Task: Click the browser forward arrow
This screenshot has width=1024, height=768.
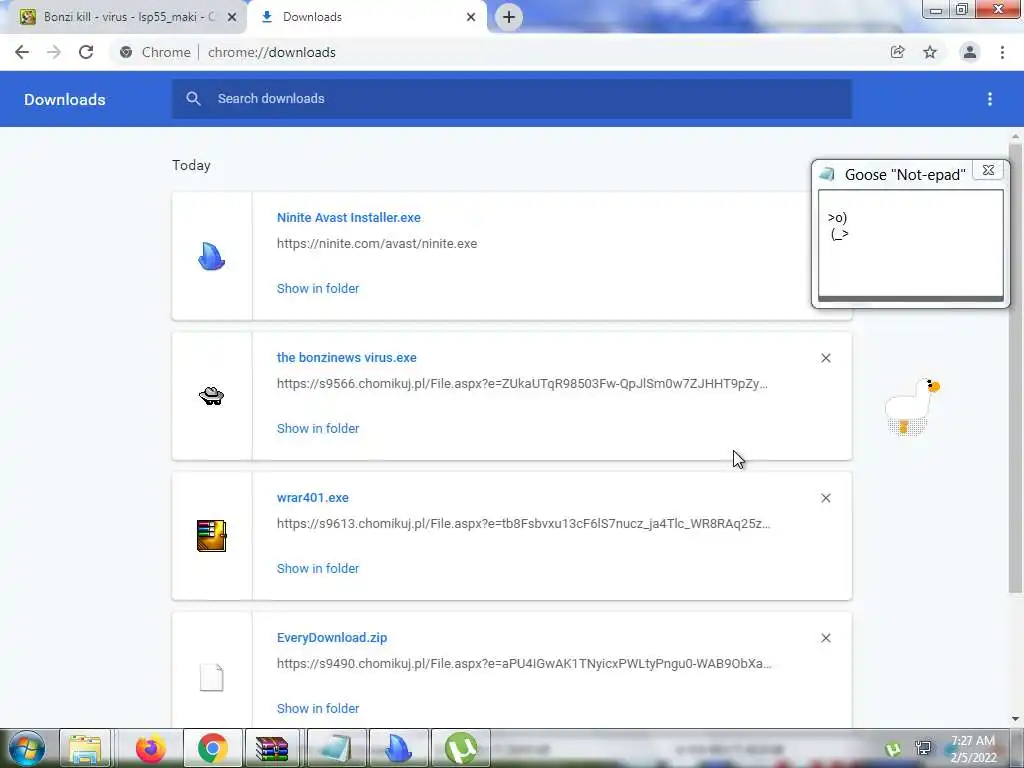Action: [x=54, y=52]
